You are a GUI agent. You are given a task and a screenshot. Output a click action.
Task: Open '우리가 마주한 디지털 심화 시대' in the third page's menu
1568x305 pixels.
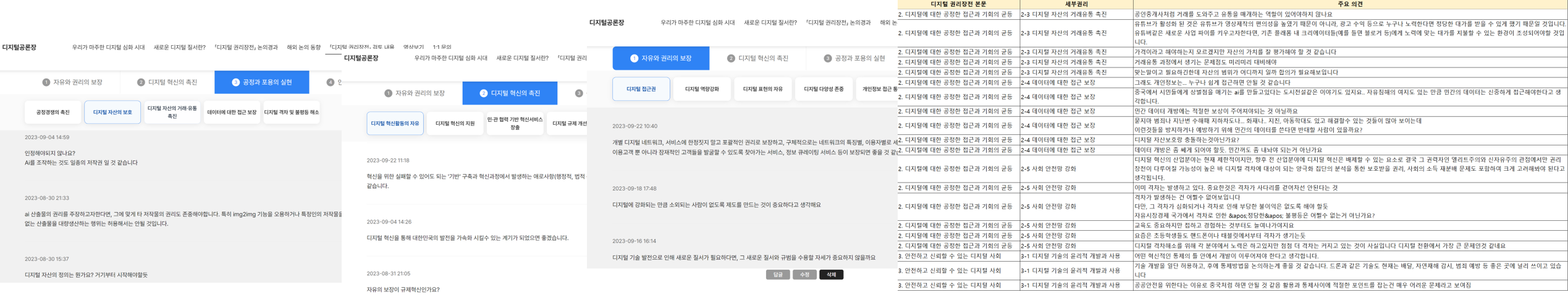[698, 22]
